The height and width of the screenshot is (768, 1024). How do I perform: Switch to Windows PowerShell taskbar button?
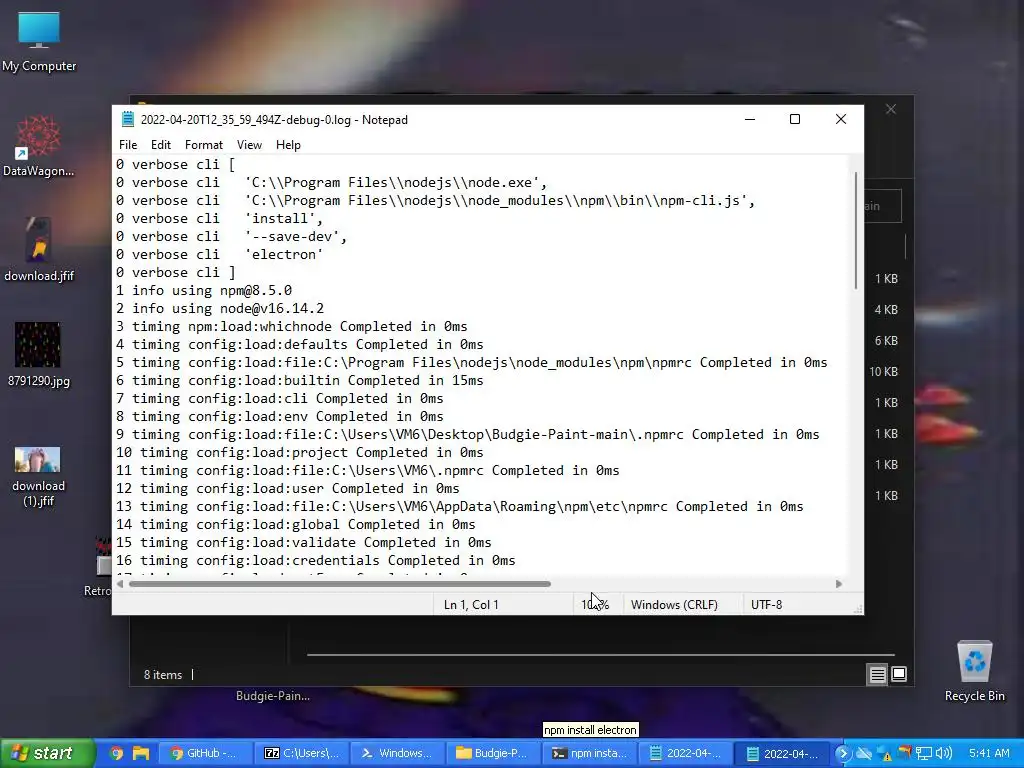coord(397,753)
